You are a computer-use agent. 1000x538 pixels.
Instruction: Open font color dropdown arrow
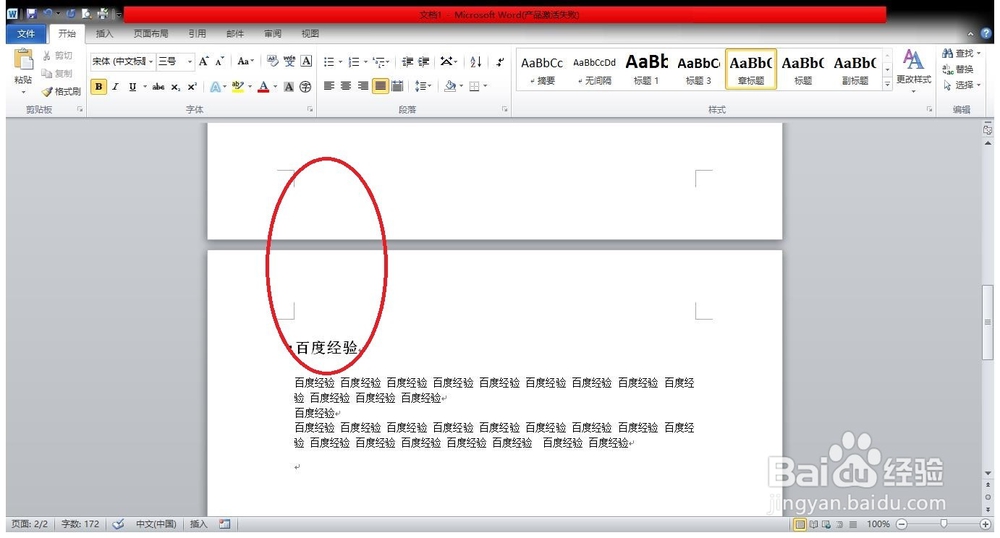[x=276, y=87]
